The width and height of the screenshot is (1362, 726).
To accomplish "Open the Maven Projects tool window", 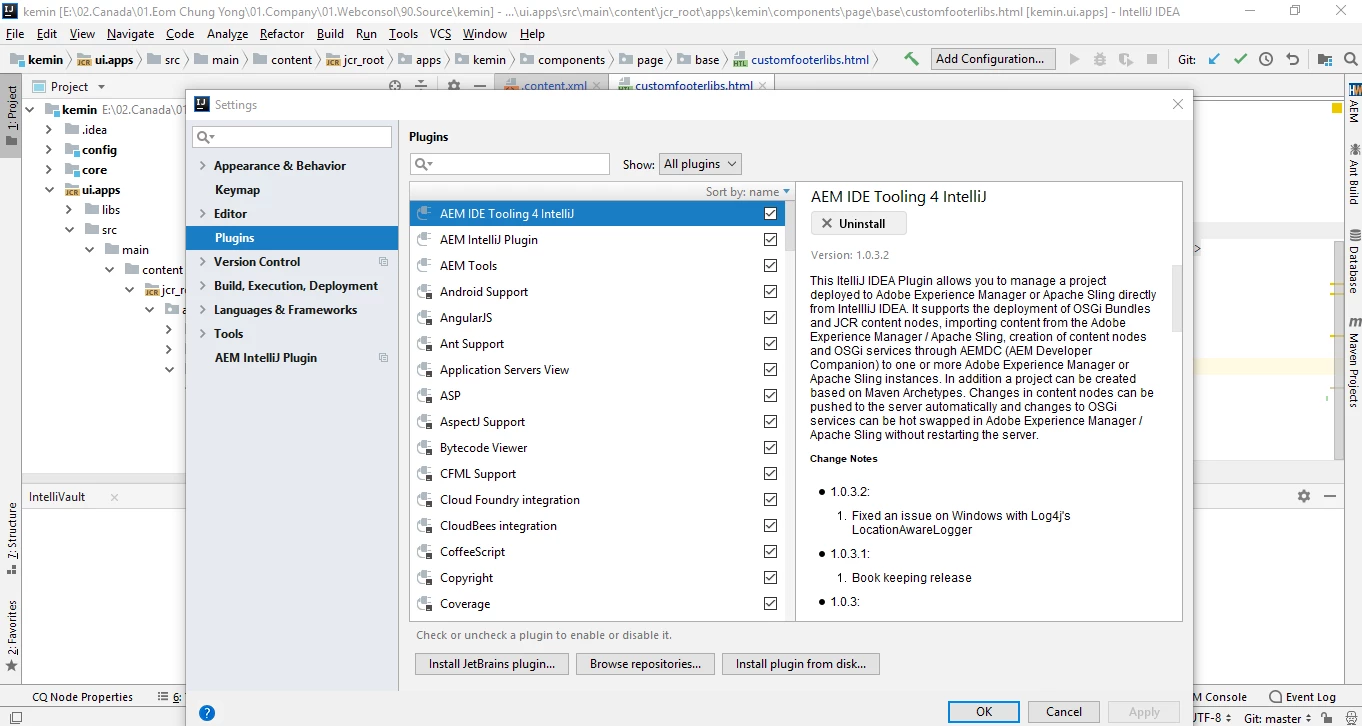I will point(1353,362).
